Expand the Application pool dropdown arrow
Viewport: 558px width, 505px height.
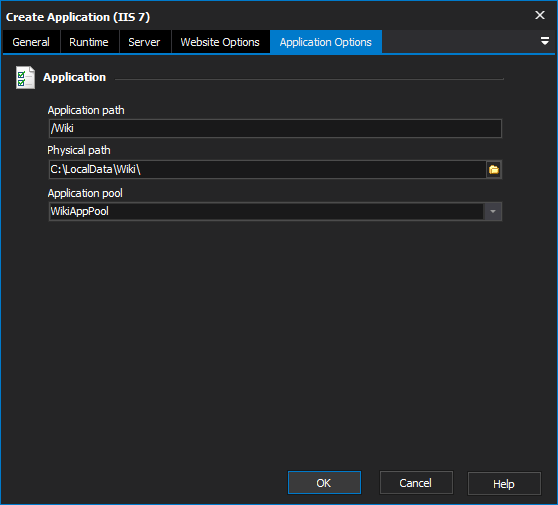coord(493,211)
